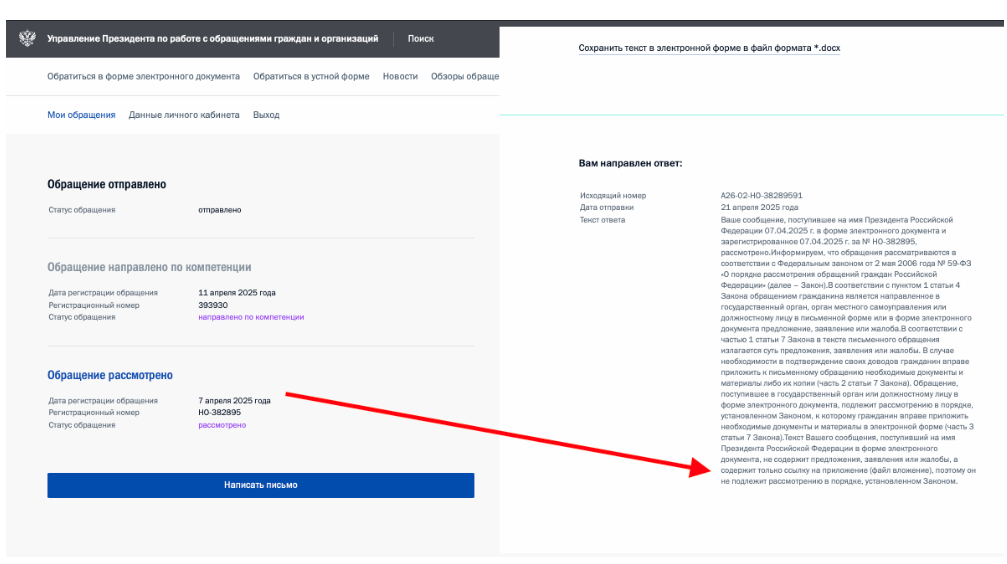Select the registration number НО-382895
Image resolution: width=1007 pixels, height=564 pixels.
[220, 412]
